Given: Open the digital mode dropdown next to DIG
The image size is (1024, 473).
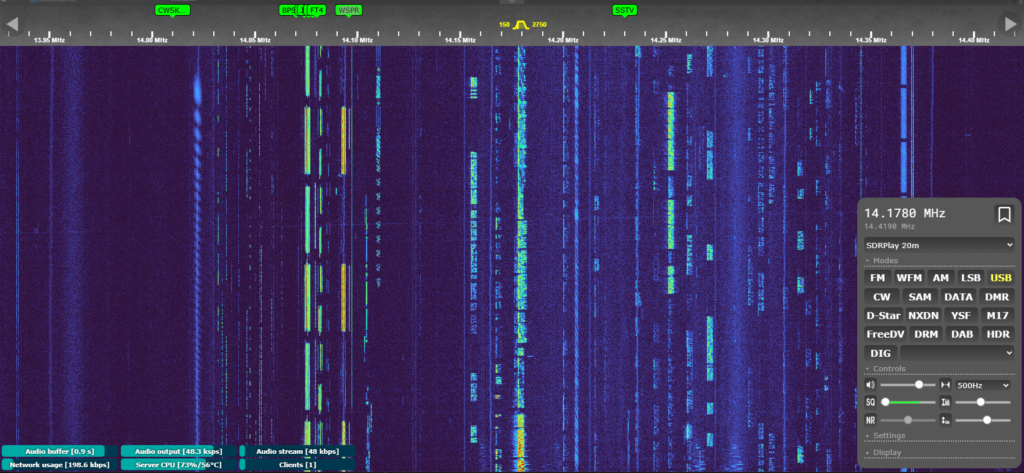Looking at the screenshot, I should click(958, 353).
